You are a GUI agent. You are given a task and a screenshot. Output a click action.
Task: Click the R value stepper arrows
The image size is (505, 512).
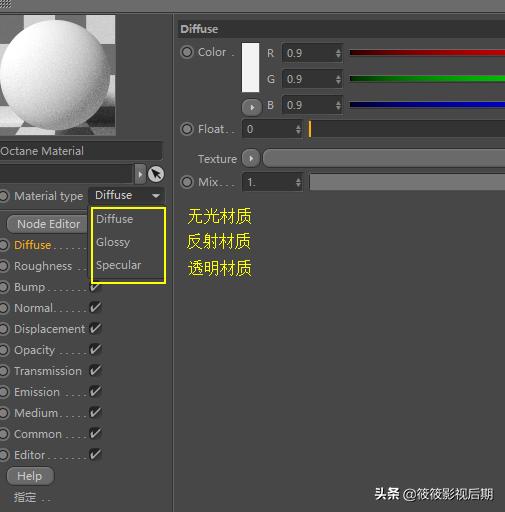338,53
